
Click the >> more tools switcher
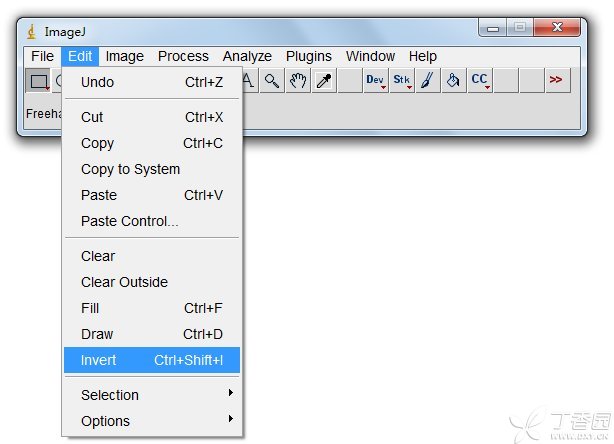(x=557, y=81)
